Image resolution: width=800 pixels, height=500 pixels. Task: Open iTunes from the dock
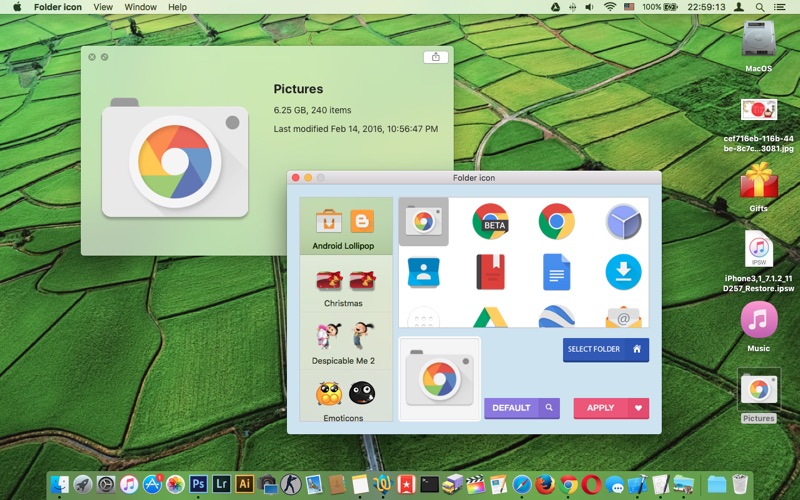129,484
